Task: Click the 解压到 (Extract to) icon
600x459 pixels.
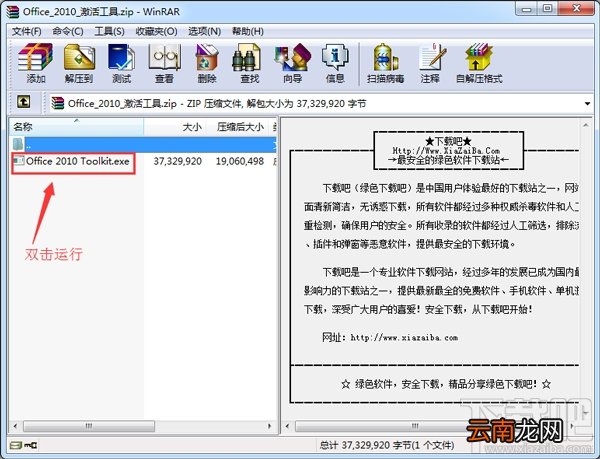Action: click(x=79, y=63)
